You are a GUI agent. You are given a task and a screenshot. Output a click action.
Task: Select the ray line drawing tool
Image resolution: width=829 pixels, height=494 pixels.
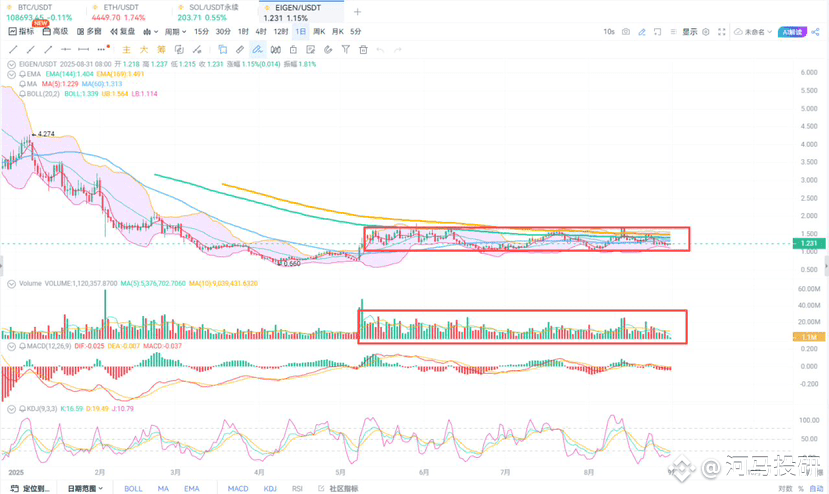click(31, 49)
